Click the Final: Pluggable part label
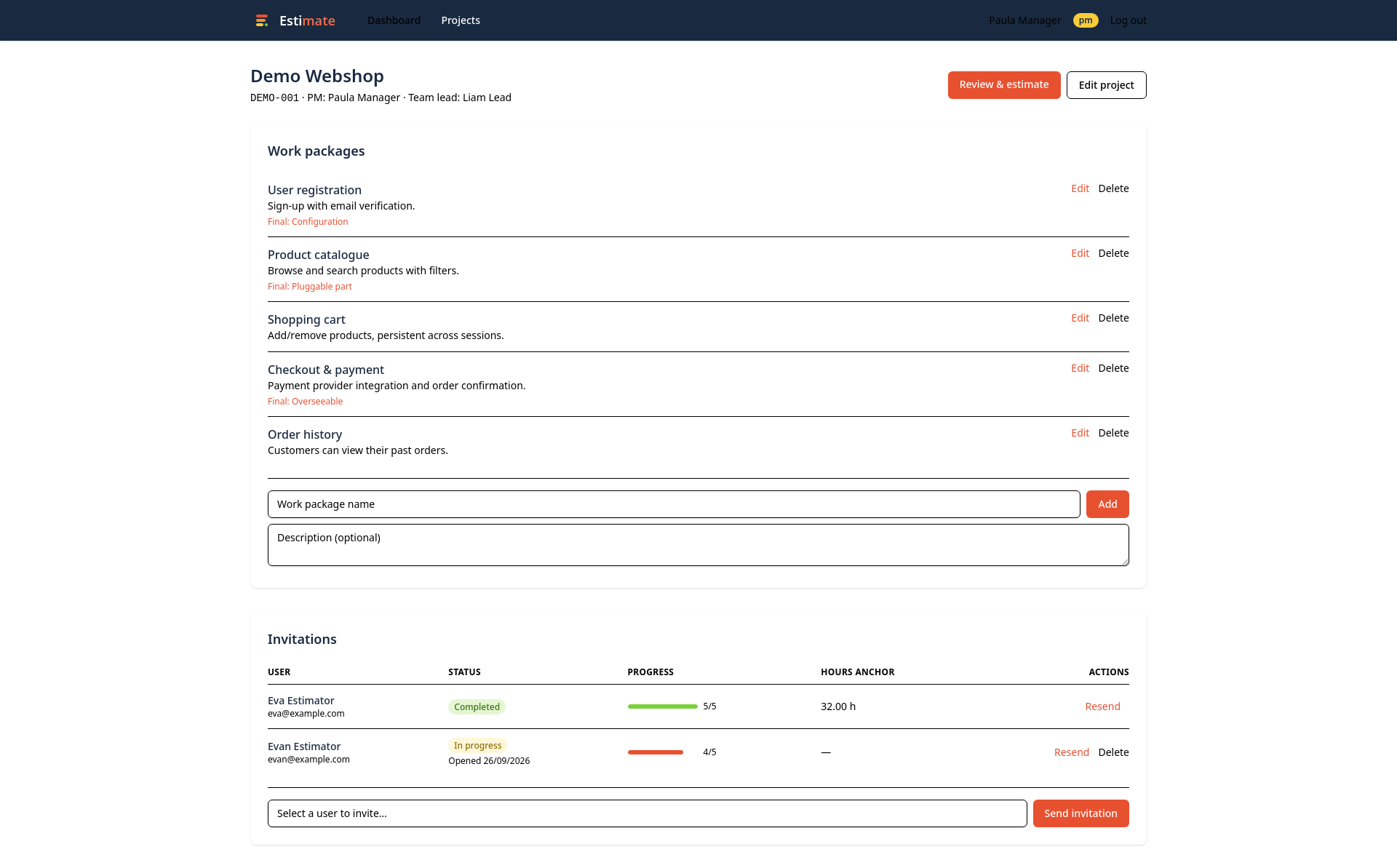The height and width of the screenshot is (868, 1397). tap(310, 287)
